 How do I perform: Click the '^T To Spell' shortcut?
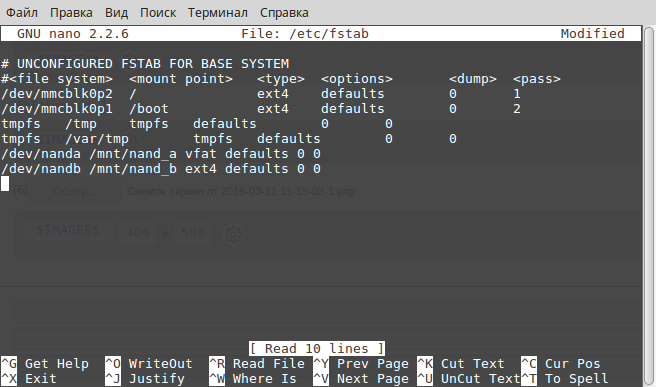(x=565, y=379)
